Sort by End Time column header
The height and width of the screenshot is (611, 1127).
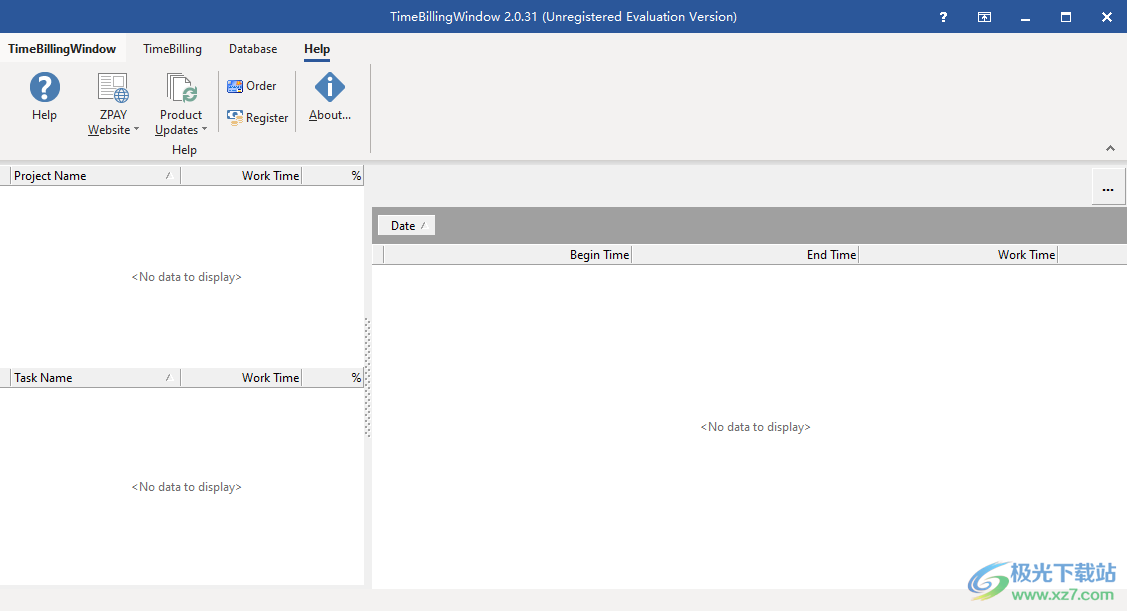tap(745, 255)
